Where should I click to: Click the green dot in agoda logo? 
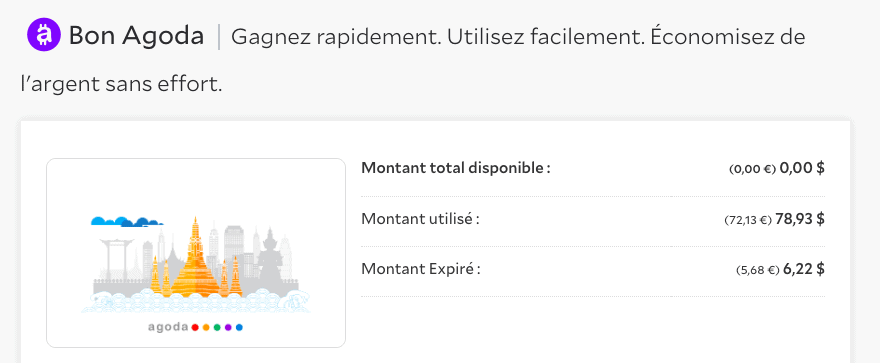click(x=217, y=328)
